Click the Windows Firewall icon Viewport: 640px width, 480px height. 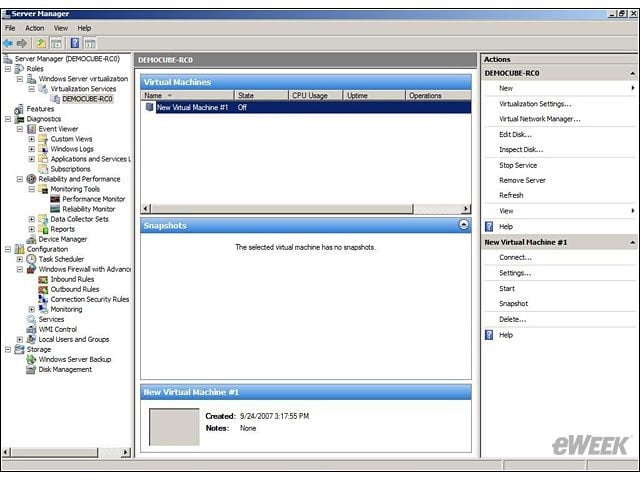tap(31, 269)
